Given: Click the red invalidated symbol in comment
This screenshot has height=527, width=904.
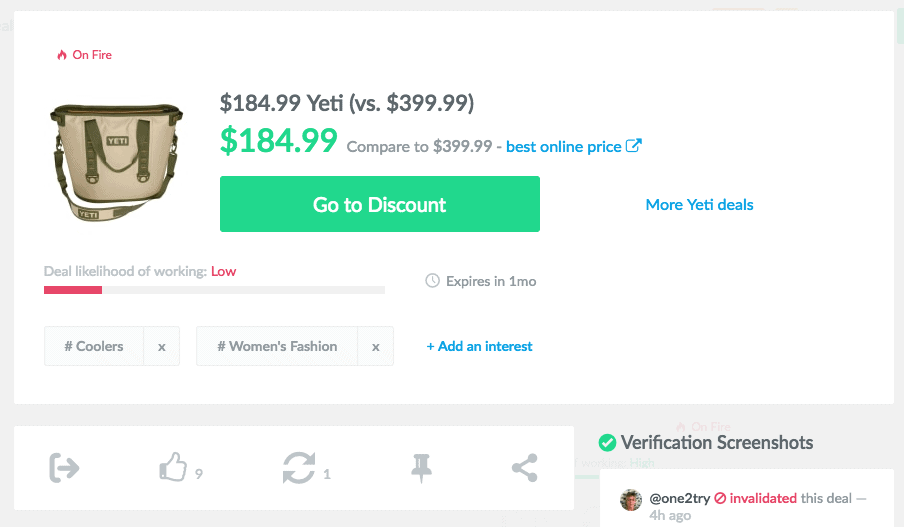Looking at the screenshot, I should [x=719, y=498].
